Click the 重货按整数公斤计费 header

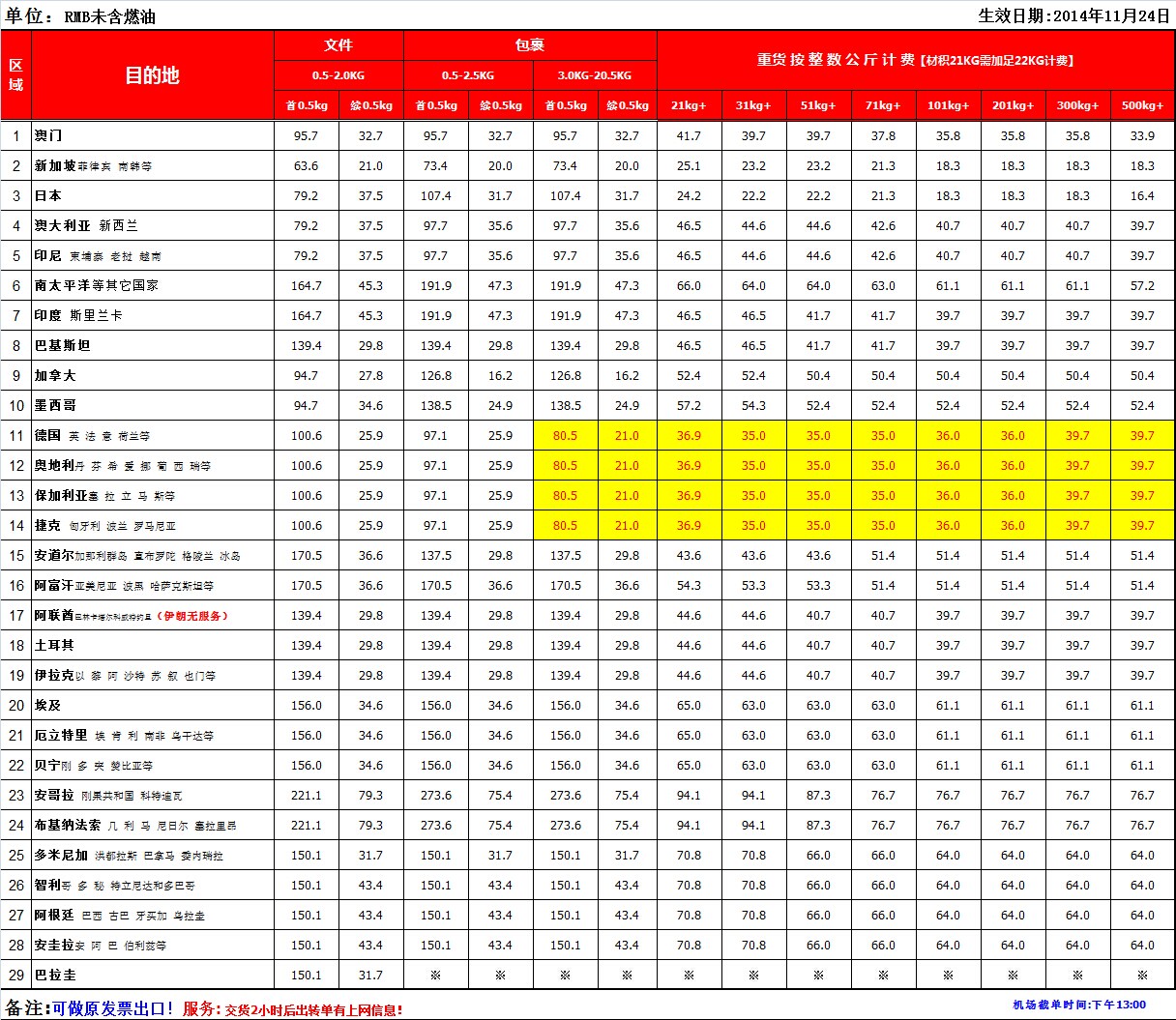pyautogui.click(x=915, y=60)
